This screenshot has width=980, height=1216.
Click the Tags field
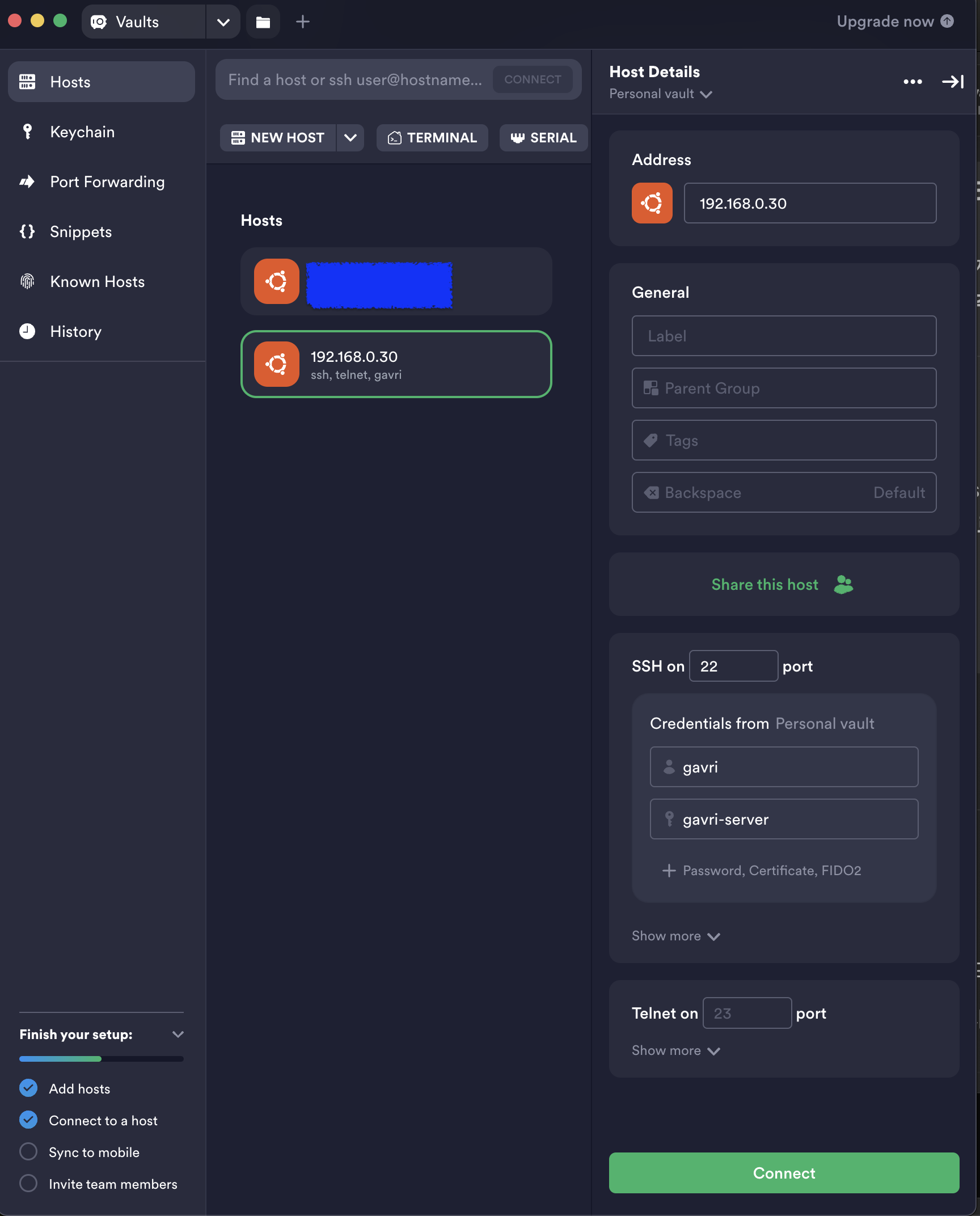(784, 440)
